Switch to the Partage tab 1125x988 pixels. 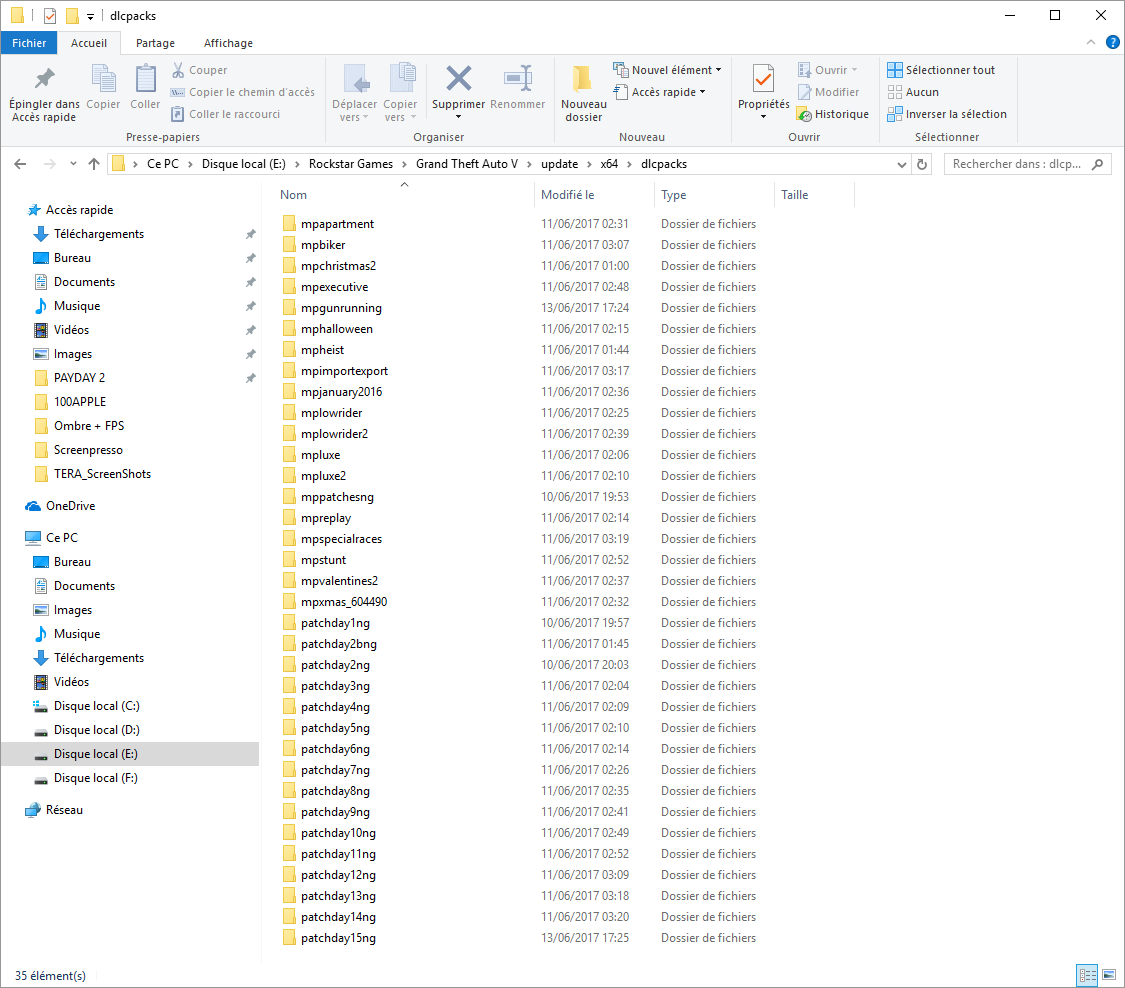(x=155, y=43)
